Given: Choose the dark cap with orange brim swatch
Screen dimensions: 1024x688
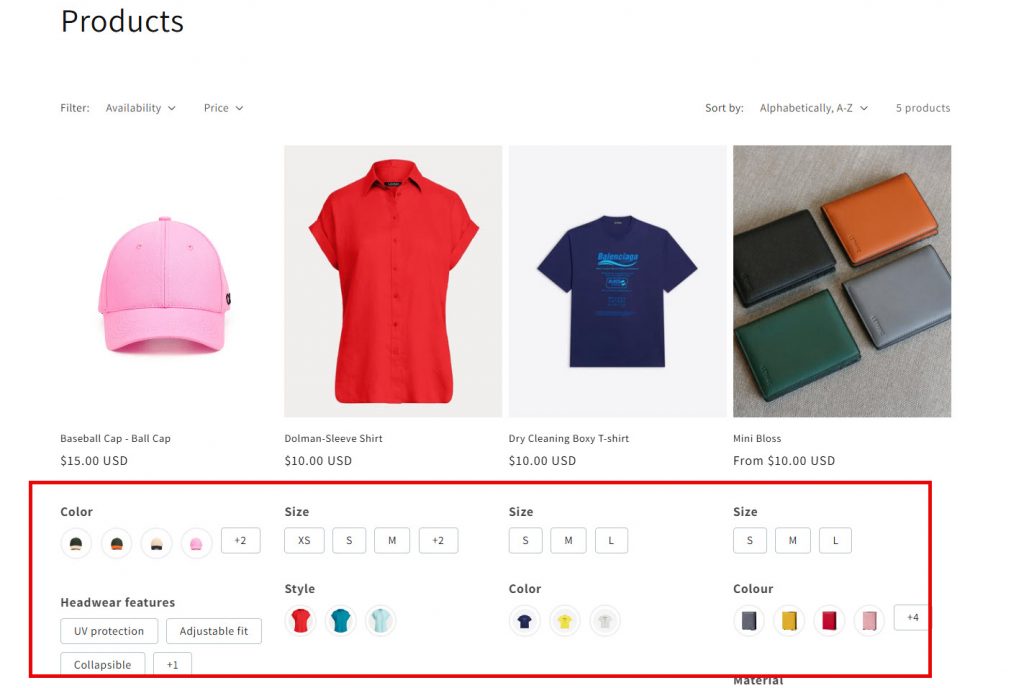Looking at the screenshot, I should pyautogui.click(x=116, y=543).
